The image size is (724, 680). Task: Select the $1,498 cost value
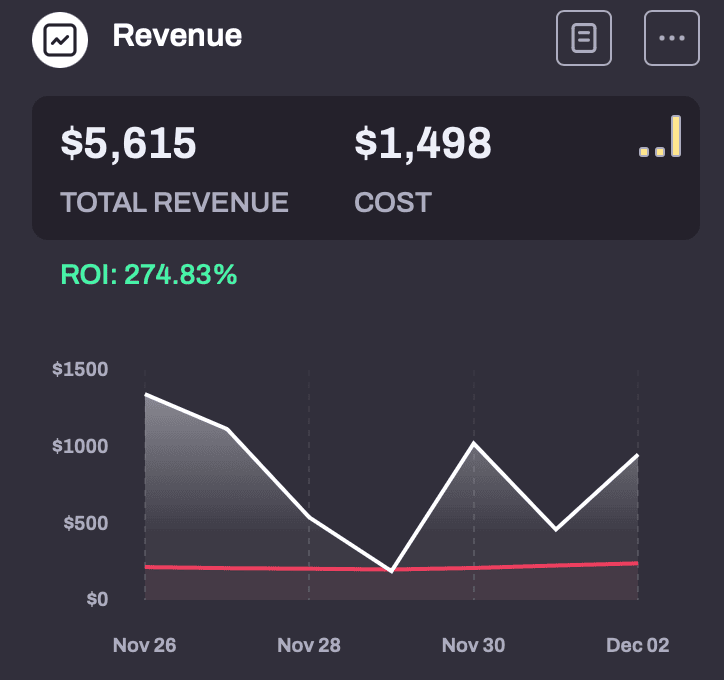(x=423, y=144)
